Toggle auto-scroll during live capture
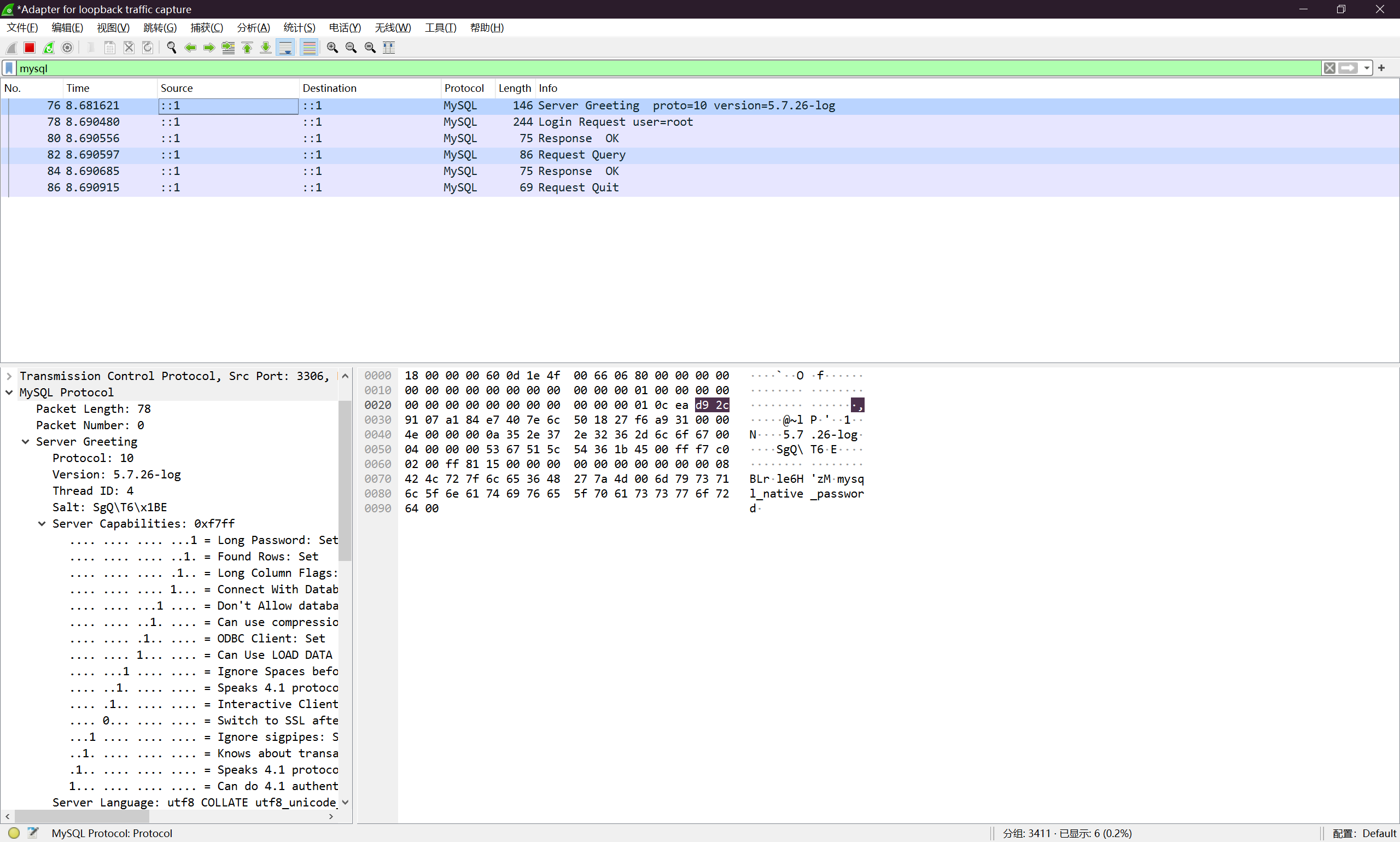1400x842 pixels. (x=285, y=48)
